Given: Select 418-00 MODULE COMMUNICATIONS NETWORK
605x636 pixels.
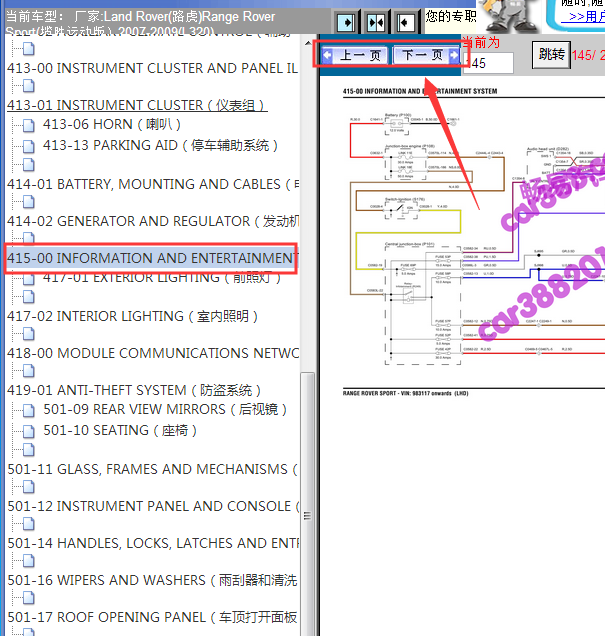Looking at the screenshot, I should 153,353.
